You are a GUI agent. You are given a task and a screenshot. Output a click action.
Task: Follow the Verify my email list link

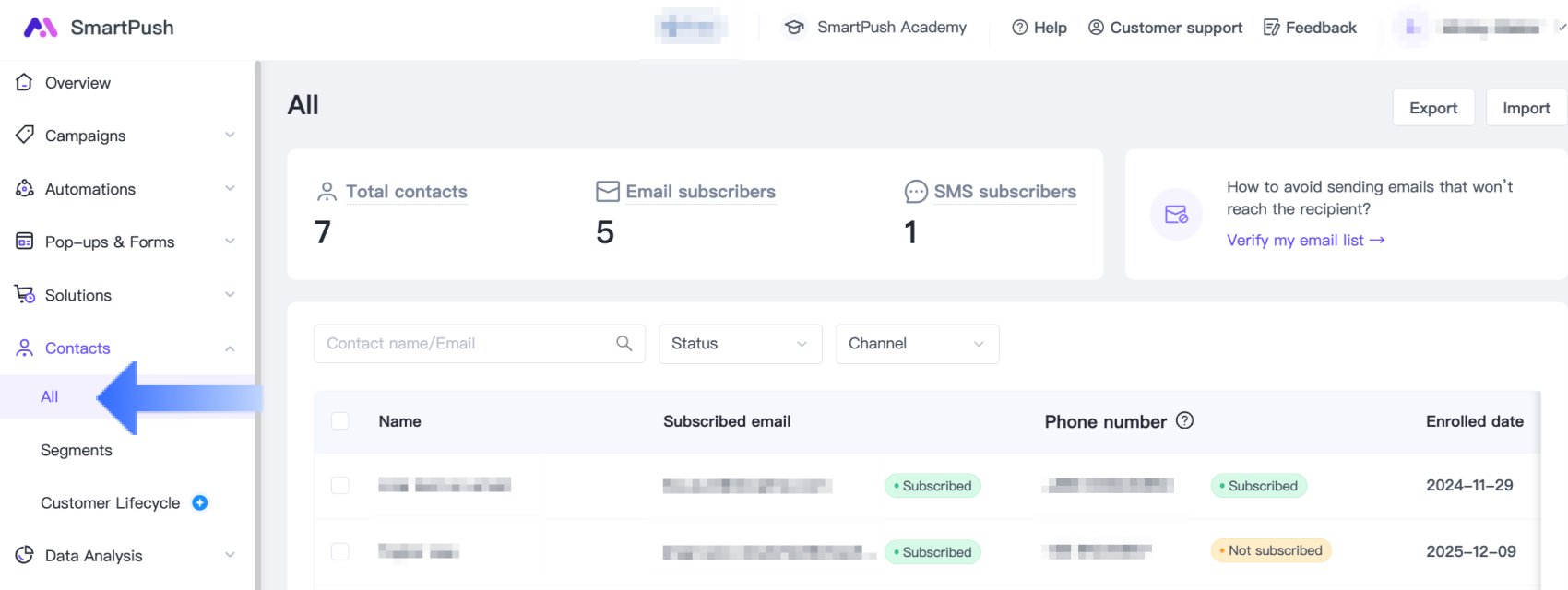(x=1305, y=240)
